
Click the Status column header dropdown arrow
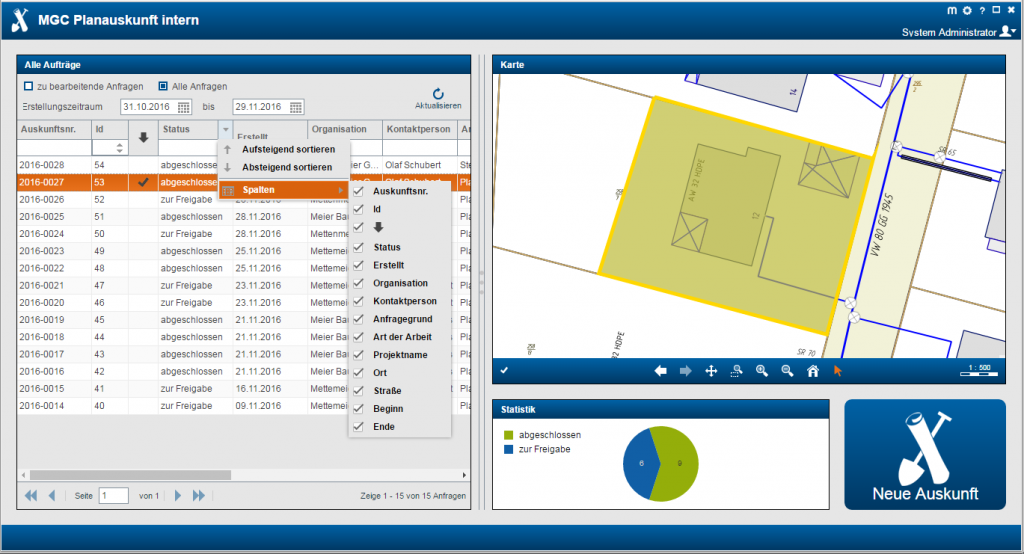pos(226,129)
